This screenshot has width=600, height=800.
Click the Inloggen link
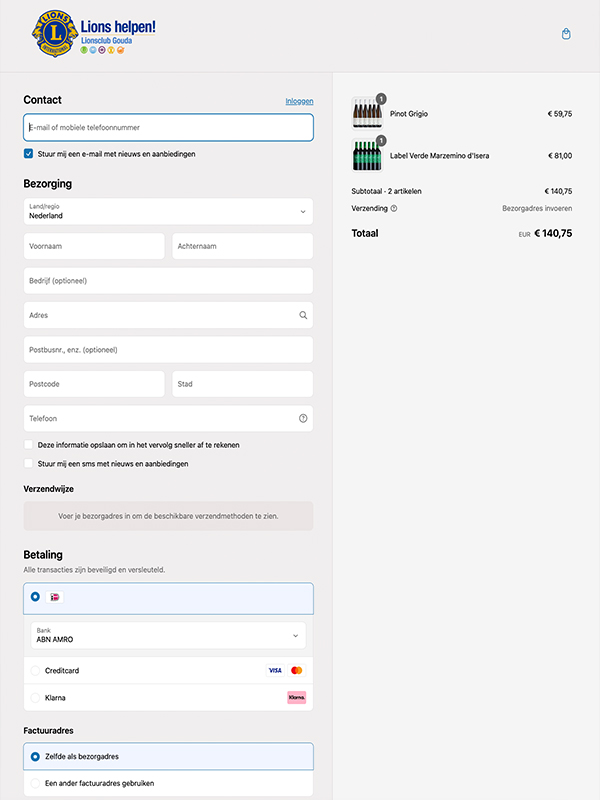click(x=299, y=101)
